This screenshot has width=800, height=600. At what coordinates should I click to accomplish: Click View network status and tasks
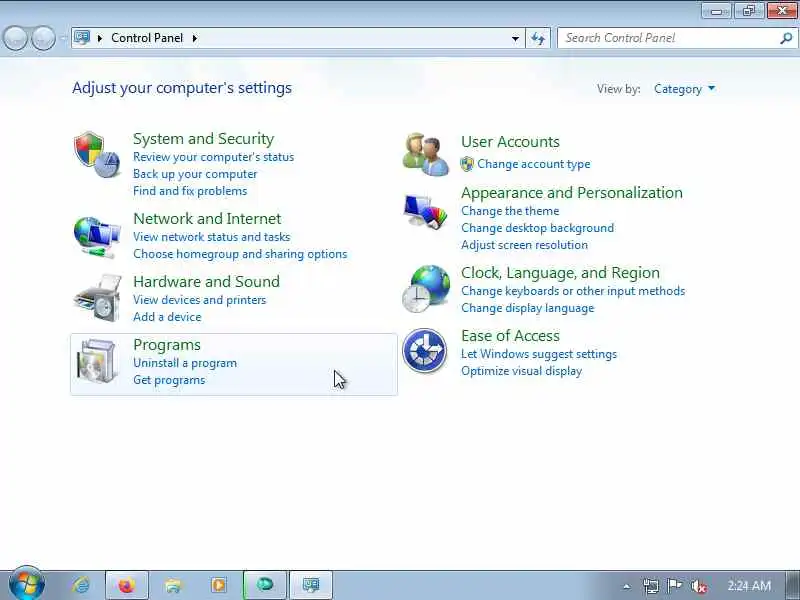coord(211,237)
